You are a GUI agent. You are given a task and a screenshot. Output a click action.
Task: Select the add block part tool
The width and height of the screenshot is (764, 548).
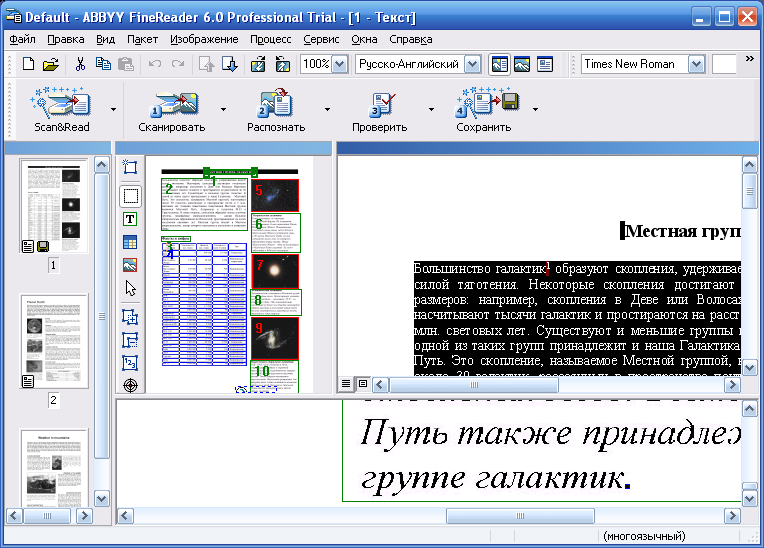(x=130, y=317)
